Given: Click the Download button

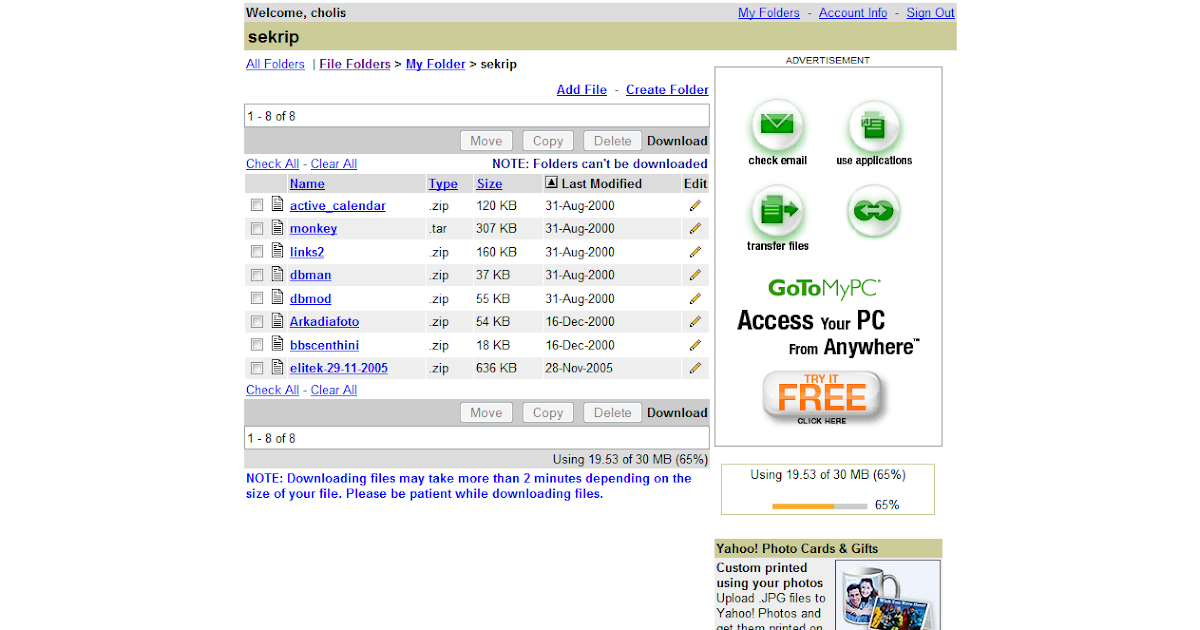Looking at the screenshot, I should [x=677, y=140].
